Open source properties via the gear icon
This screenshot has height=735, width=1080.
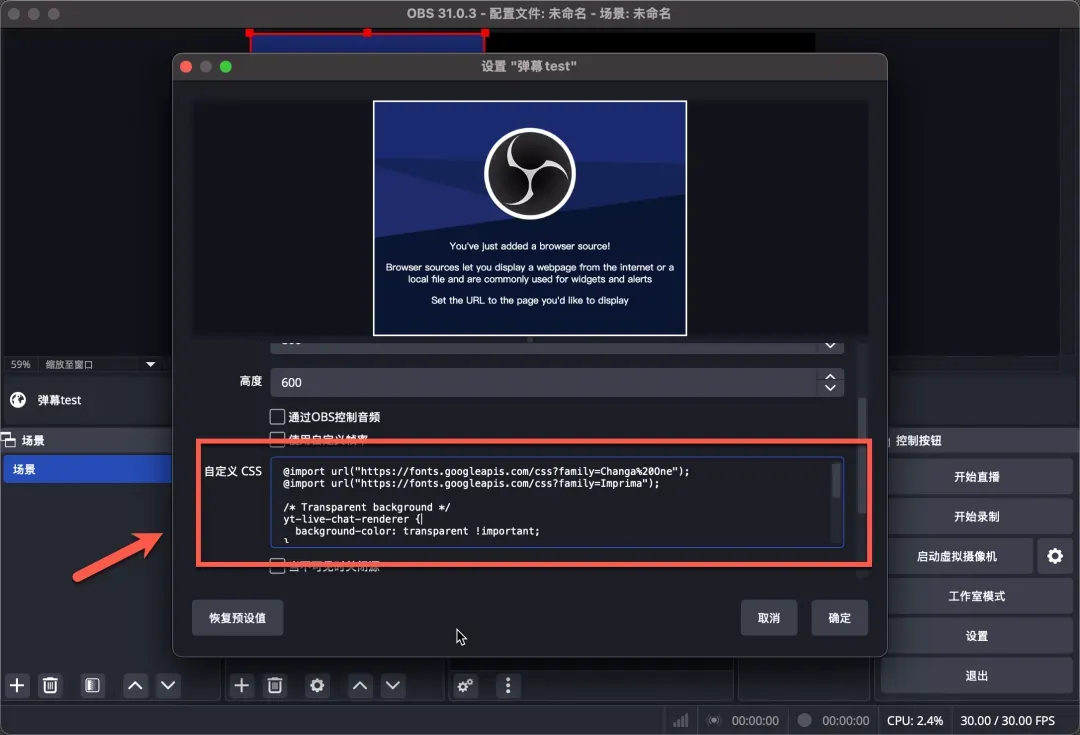pyautogui.click(x=317, y=685)
